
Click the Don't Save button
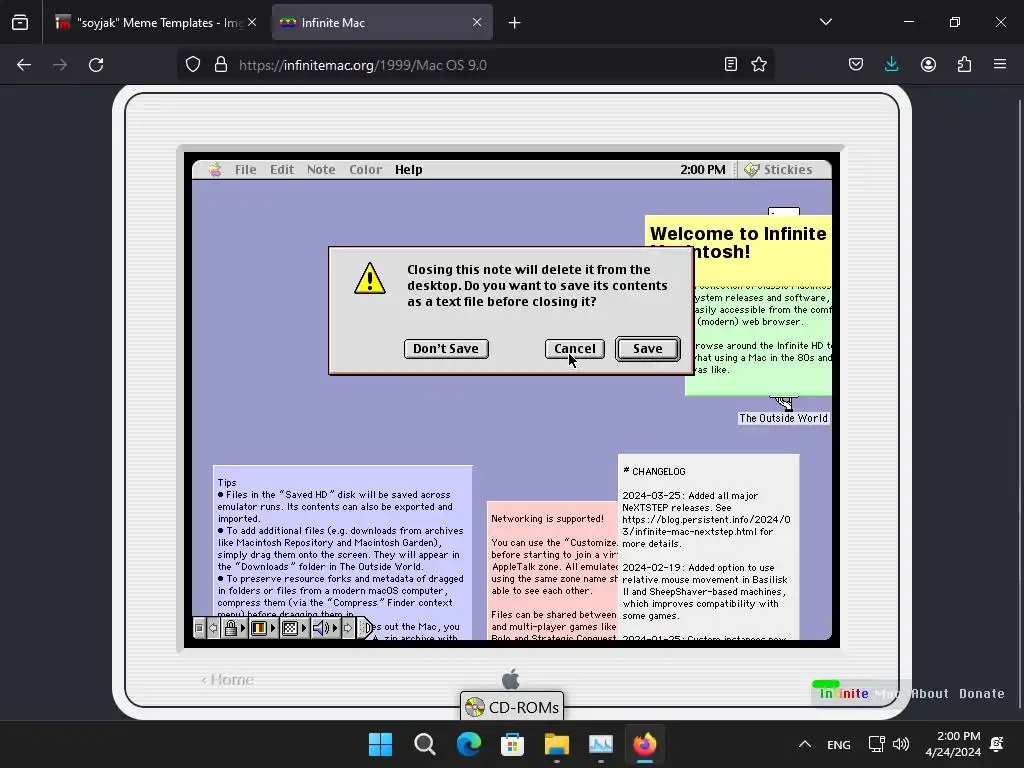coord(446,349)
